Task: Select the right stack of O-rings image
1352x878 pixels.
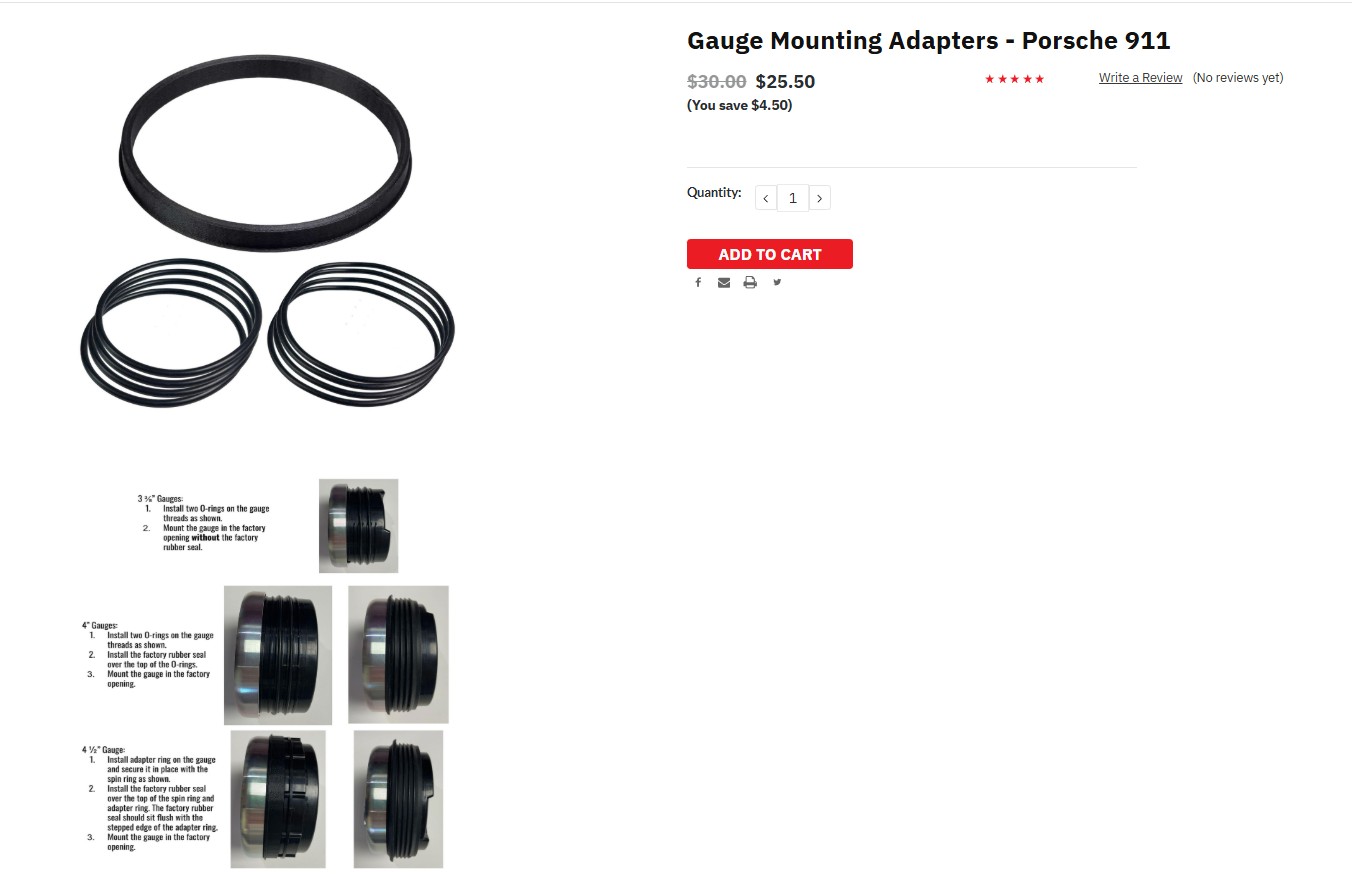Action: tap(361, 333)
